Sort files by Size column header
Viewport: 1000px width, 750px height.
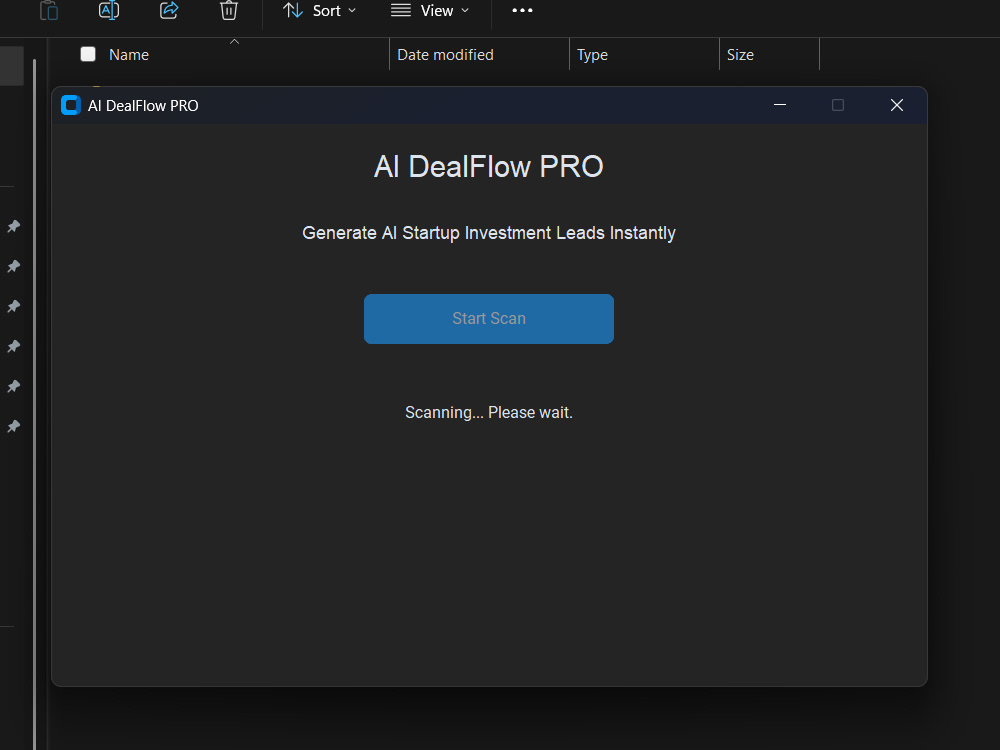tap(740, 55)
